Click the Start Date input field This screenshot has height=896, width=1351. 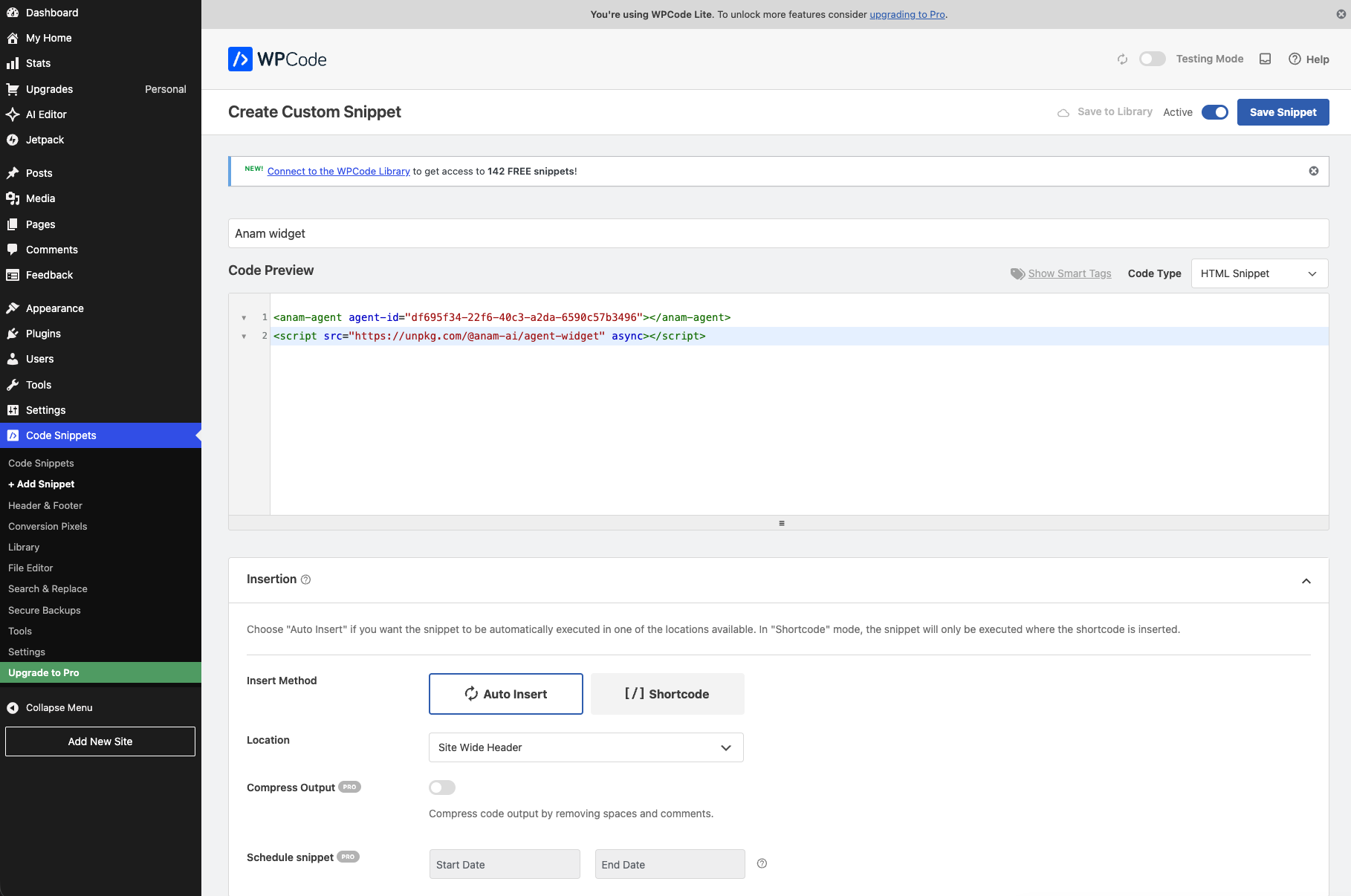[x=504, y=864]
